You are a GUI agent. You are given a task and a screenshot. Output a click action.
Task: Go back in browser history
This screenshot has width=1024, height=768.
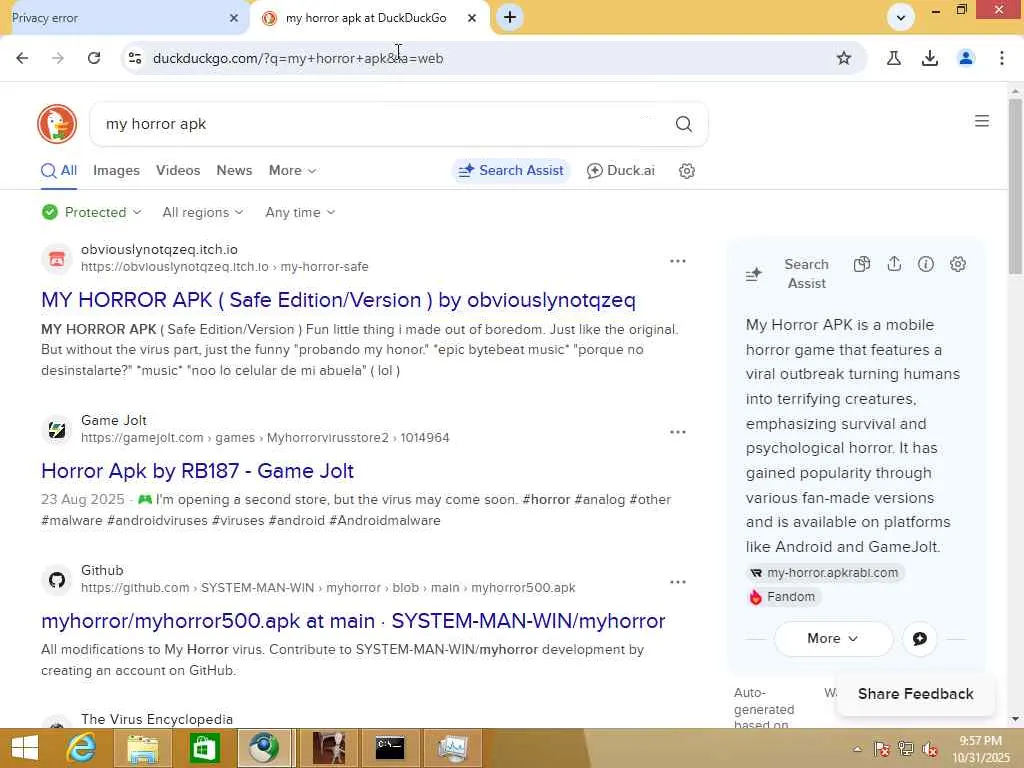click(x=22, y=58)
